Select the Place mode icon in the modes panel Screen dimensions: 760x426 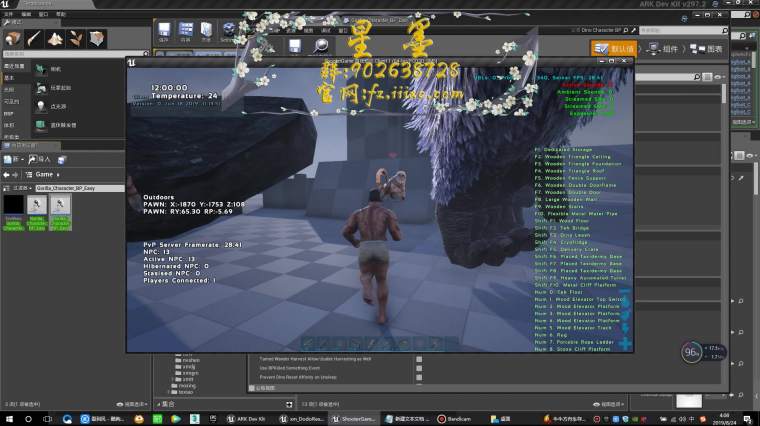pos(13,38)
